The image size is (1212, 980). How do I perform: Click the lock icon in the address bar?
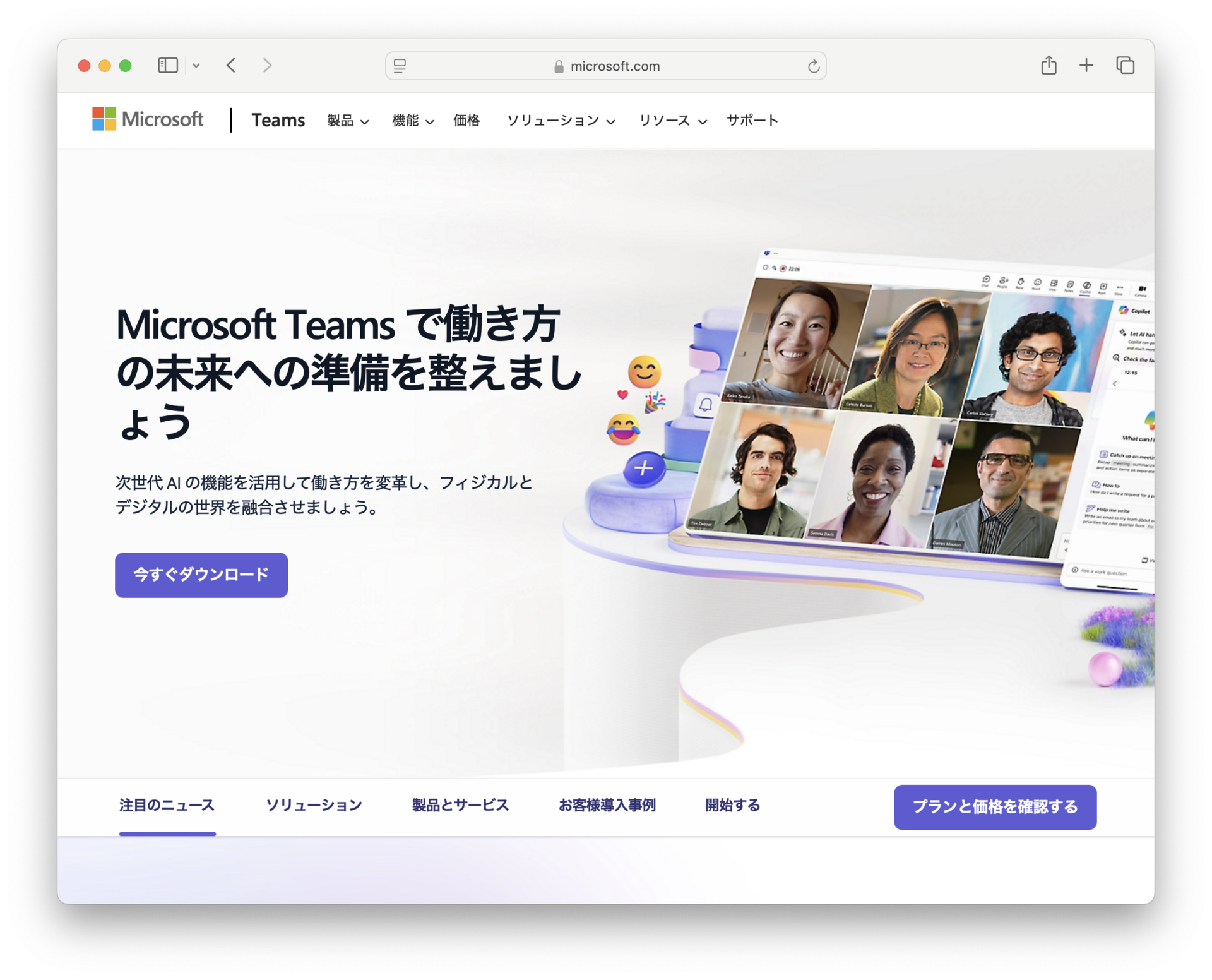click(559, 66)
